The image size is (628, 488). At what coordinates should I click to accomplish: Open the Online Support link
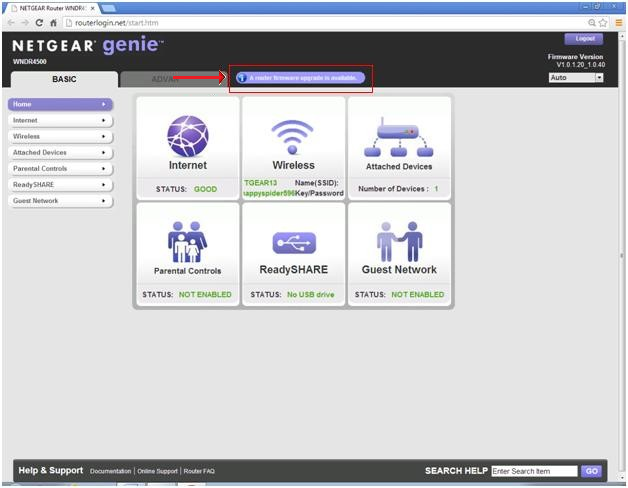[157, 471]
